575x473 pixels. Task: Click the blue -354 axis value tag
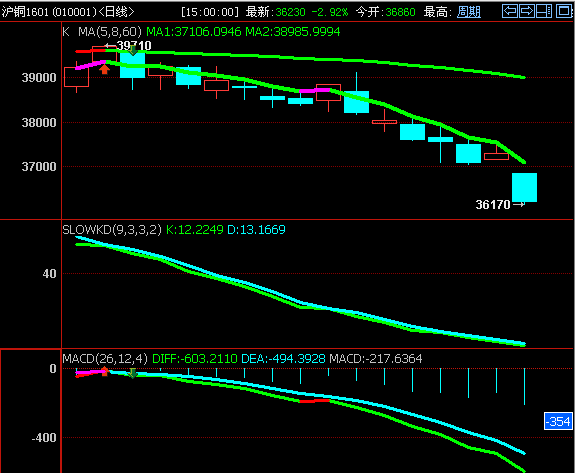[558, 421]
